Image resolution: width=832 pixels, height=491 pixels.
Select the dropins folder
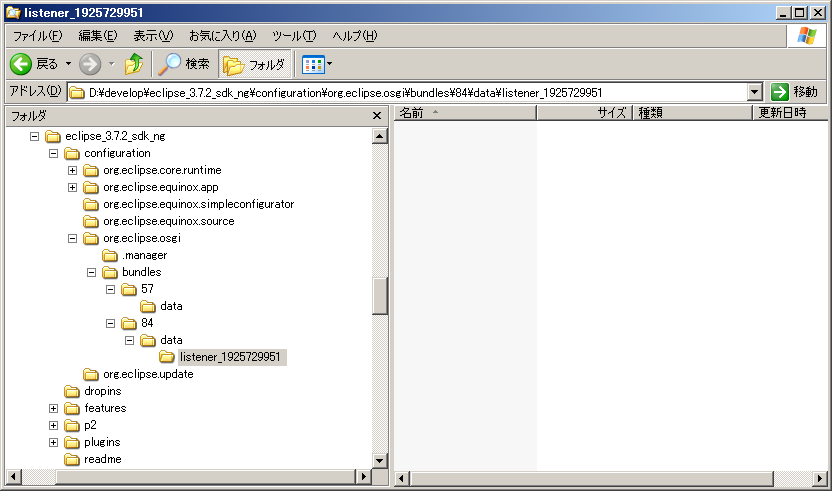click(x=102, y=391)
